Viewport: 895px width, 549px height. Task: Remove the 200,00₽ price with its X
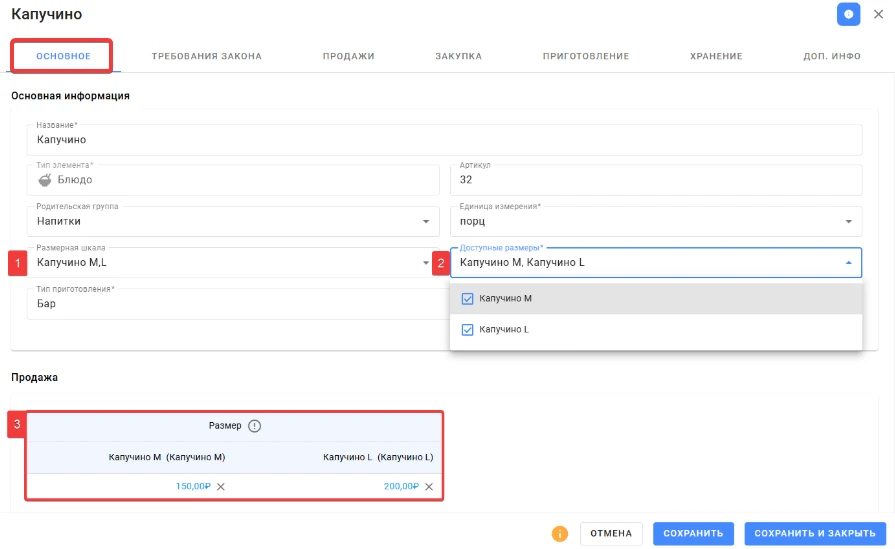point(429,487)
